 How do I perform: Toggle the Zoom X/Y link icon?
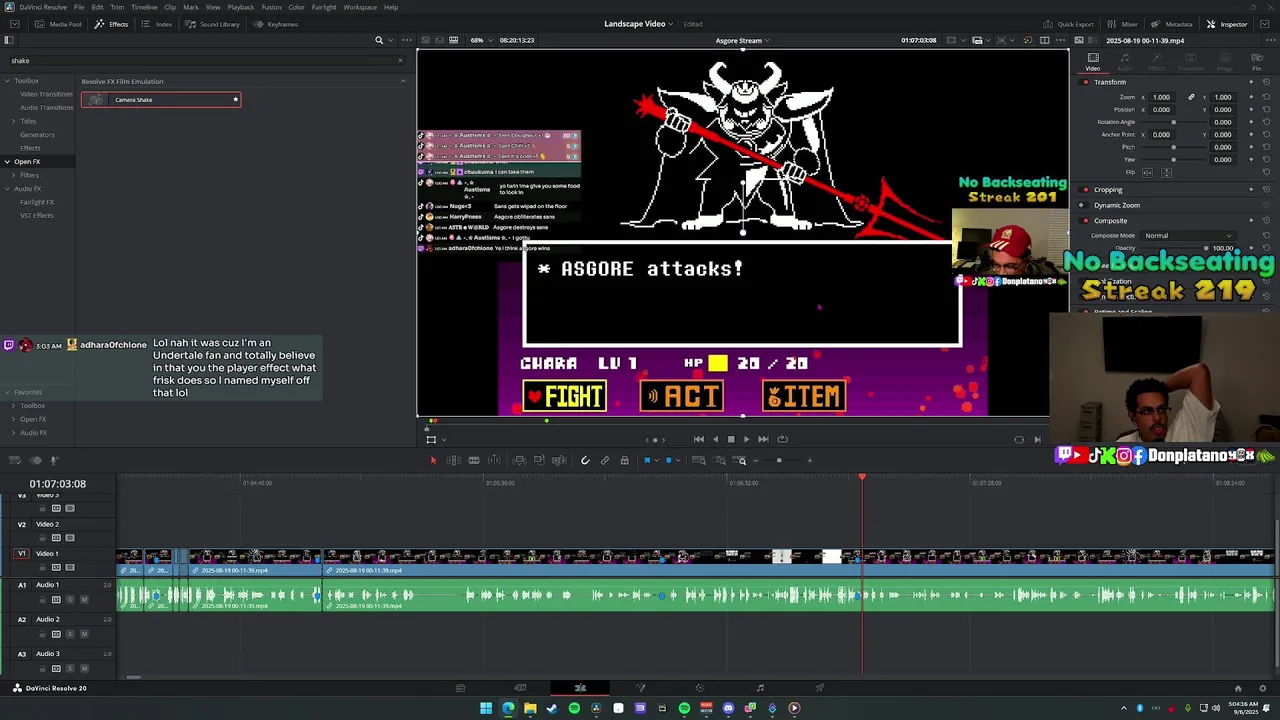[x=1191, y=97]
